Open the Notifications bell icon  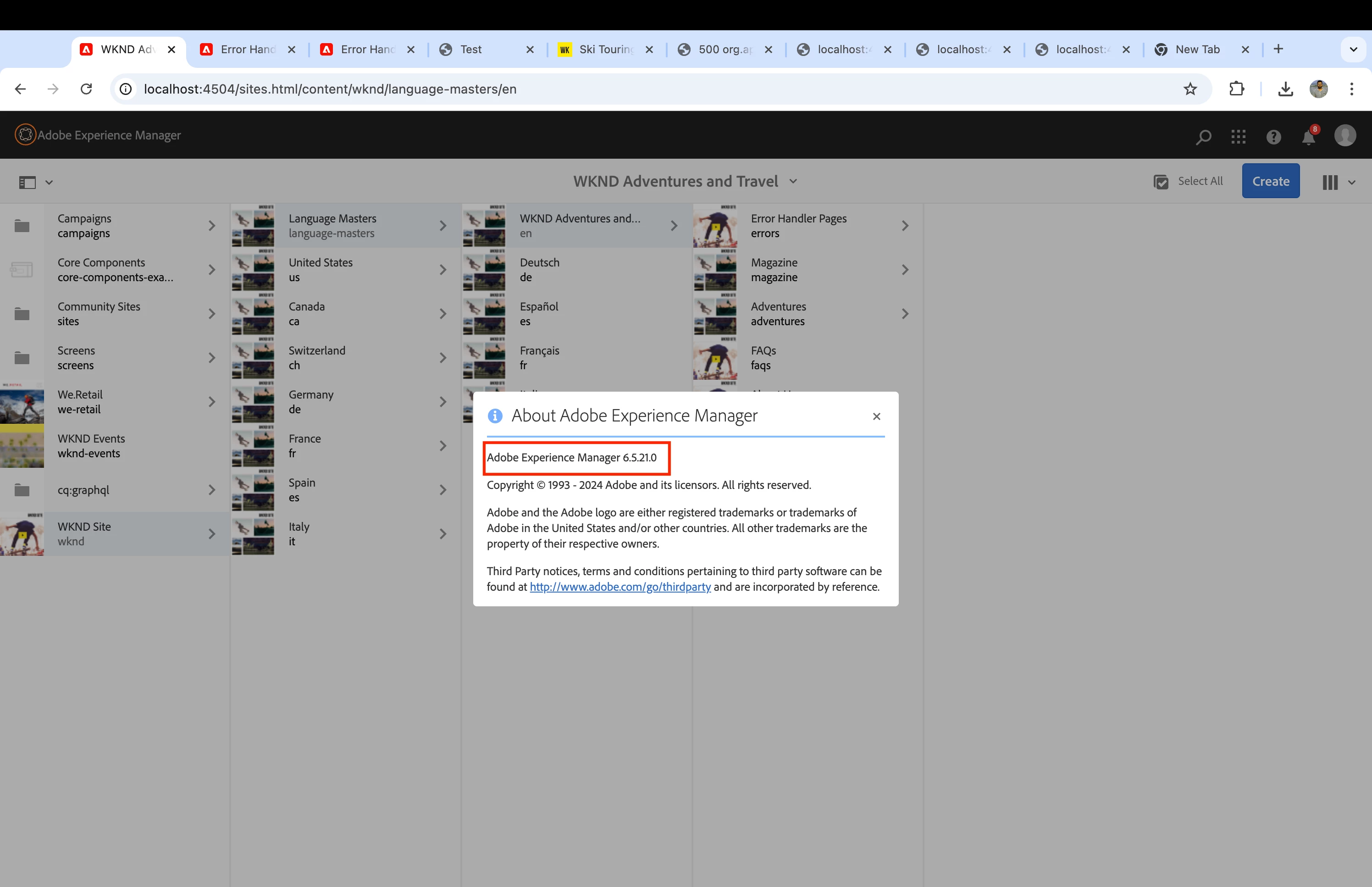[1309, 137]
